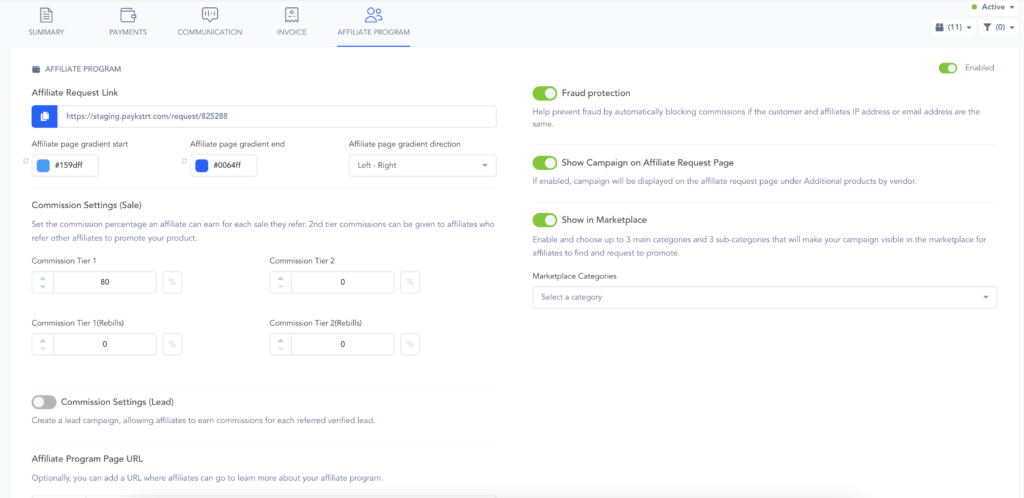Click the Communication chat bubble icon
Screen dimensions: 1024x498
(210, 15)
